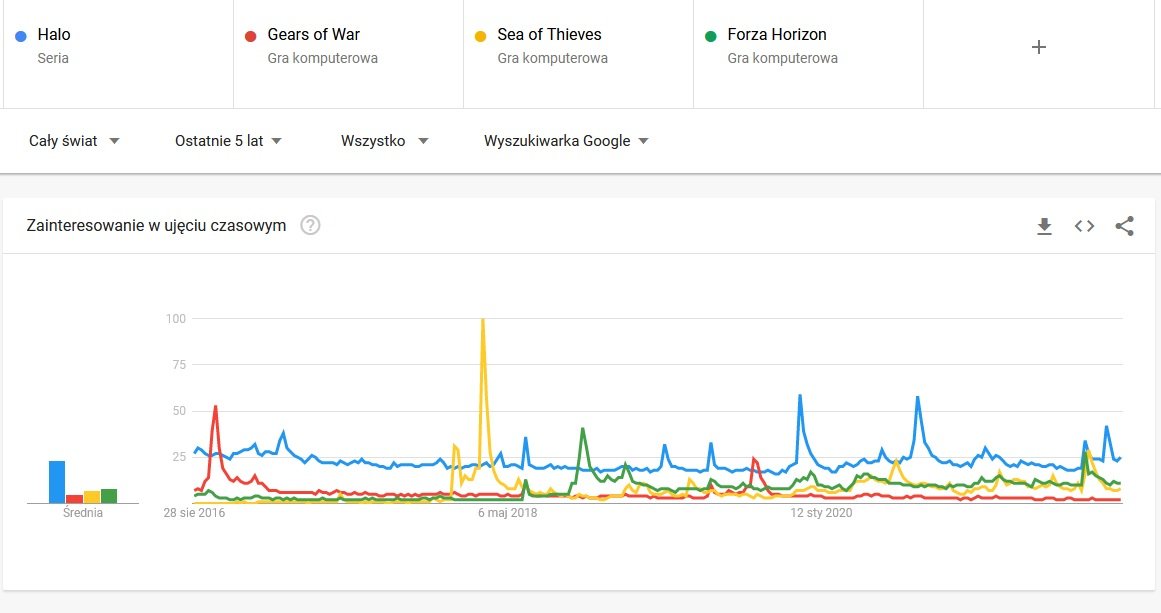This screenshot has width=1161, height=613.
Task: Click the blue dot beside Halo
Action: click(21, 35)
